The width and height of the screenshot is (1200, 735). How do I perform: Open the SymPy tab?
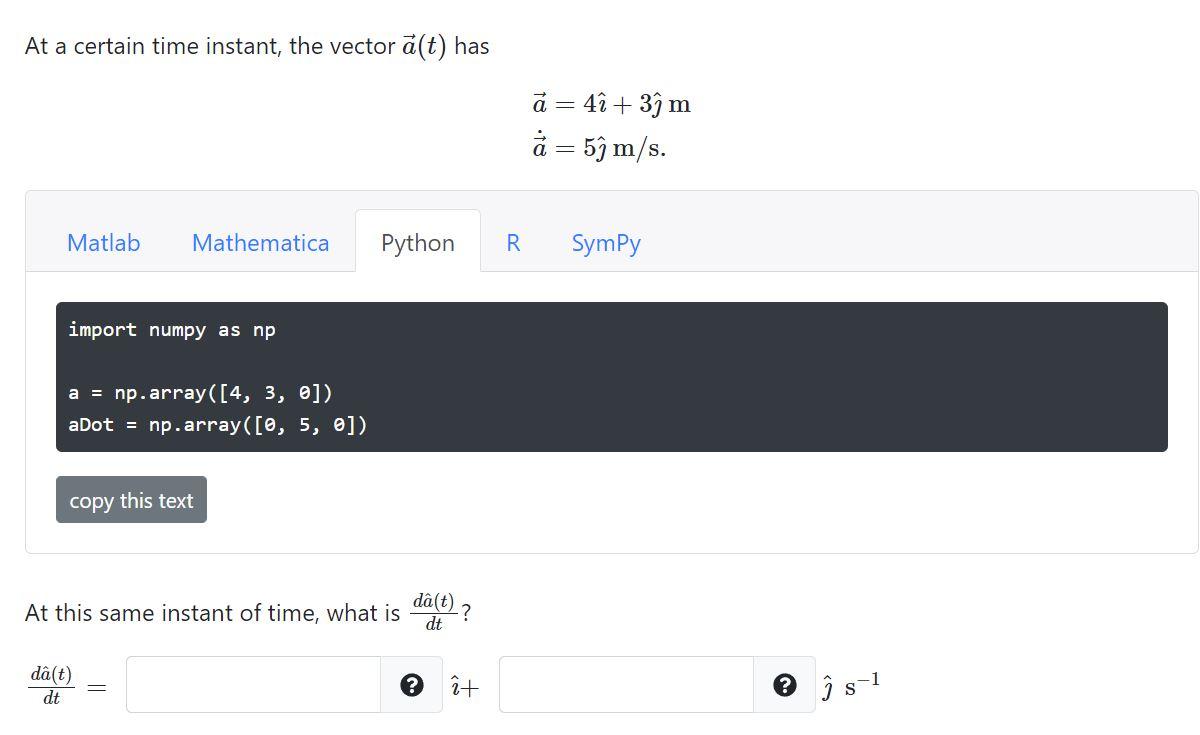[x=606, y=242]
